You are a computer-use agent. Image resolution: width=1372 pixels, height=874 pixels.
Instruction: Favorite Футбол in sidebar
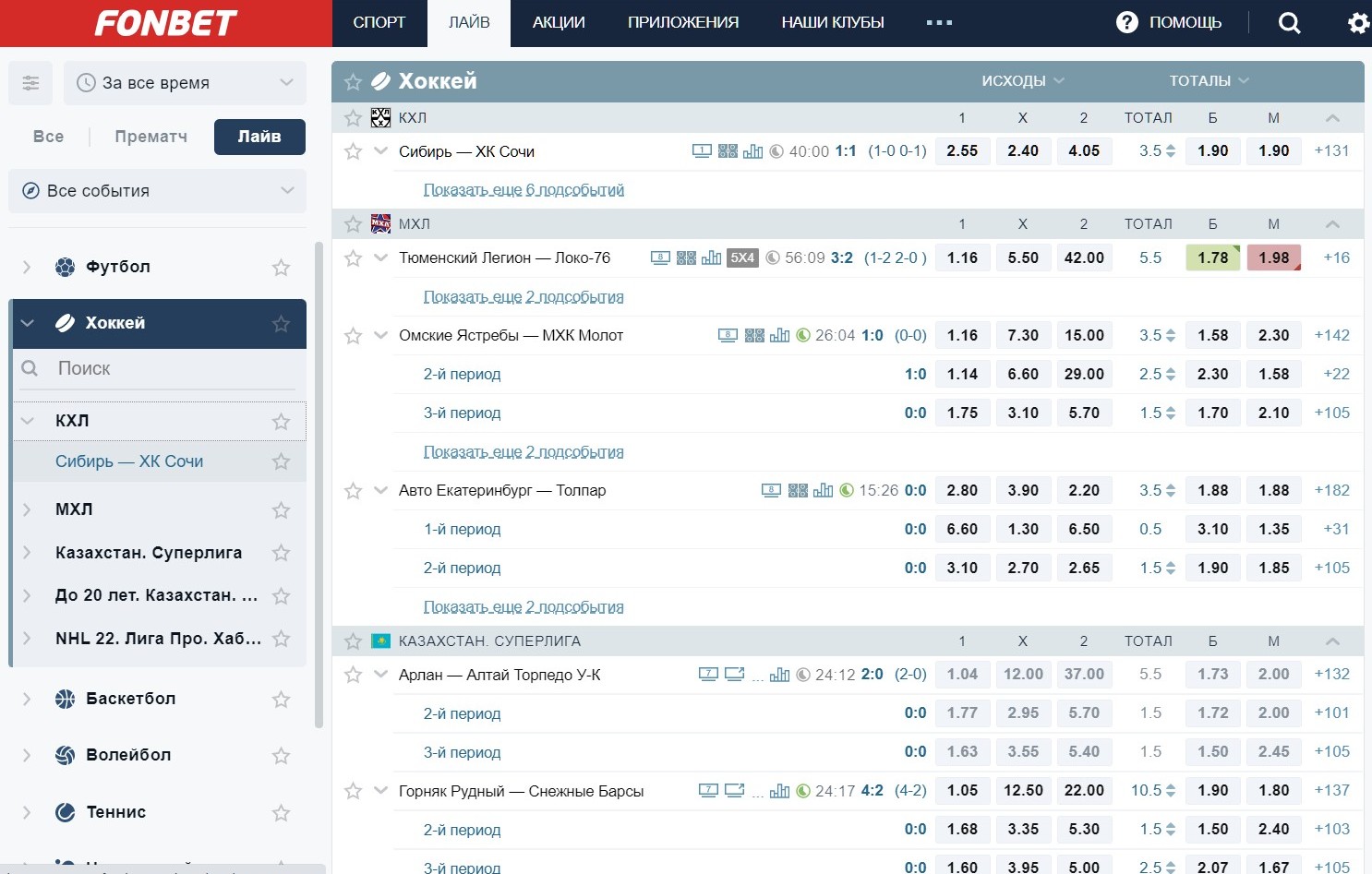(281, 268)
